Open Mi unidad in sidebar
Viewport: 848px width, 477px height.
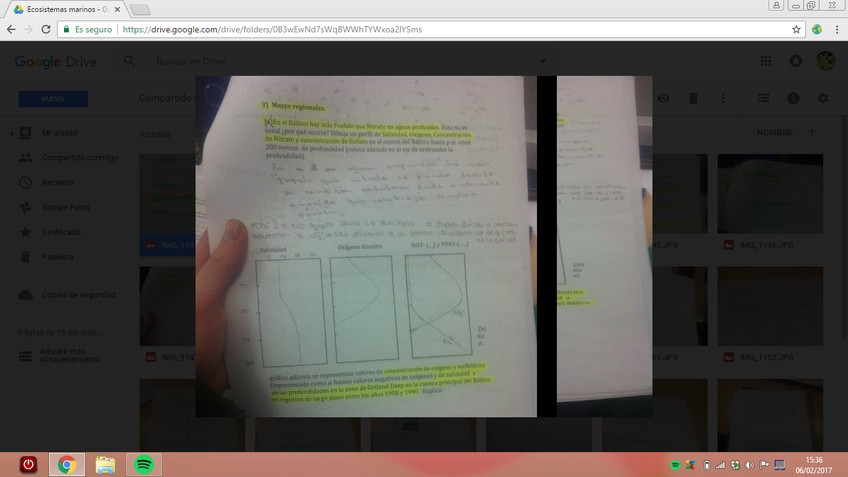59,132
